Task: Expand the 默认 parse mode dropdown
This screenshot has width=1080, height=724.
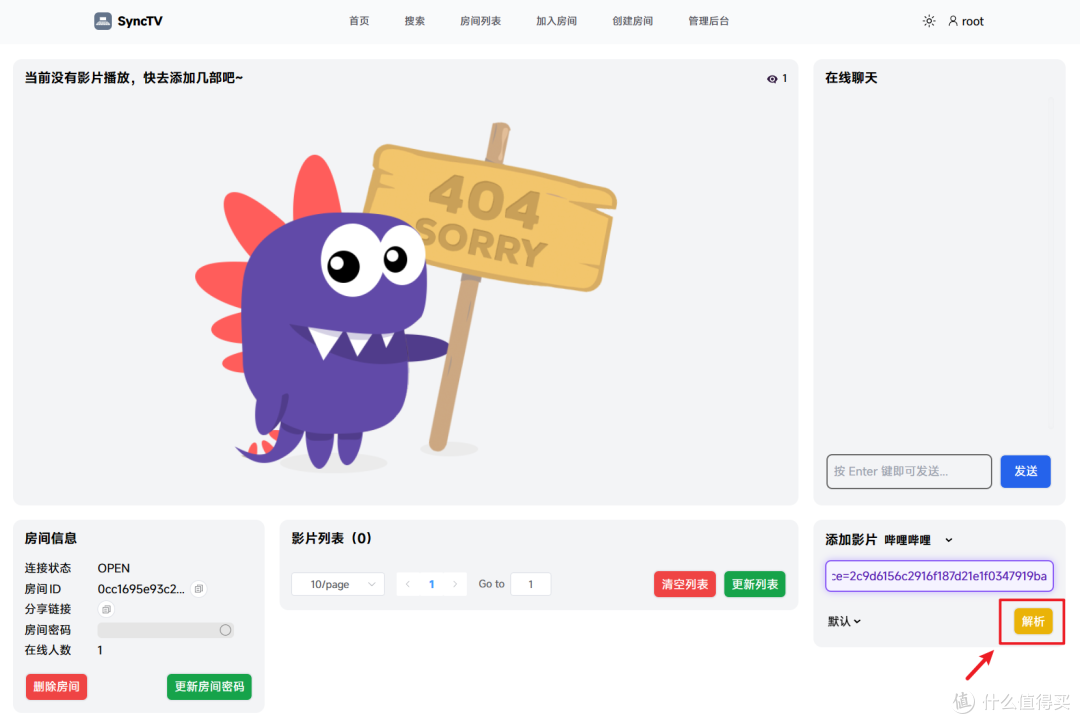Action: pos(845,621)
